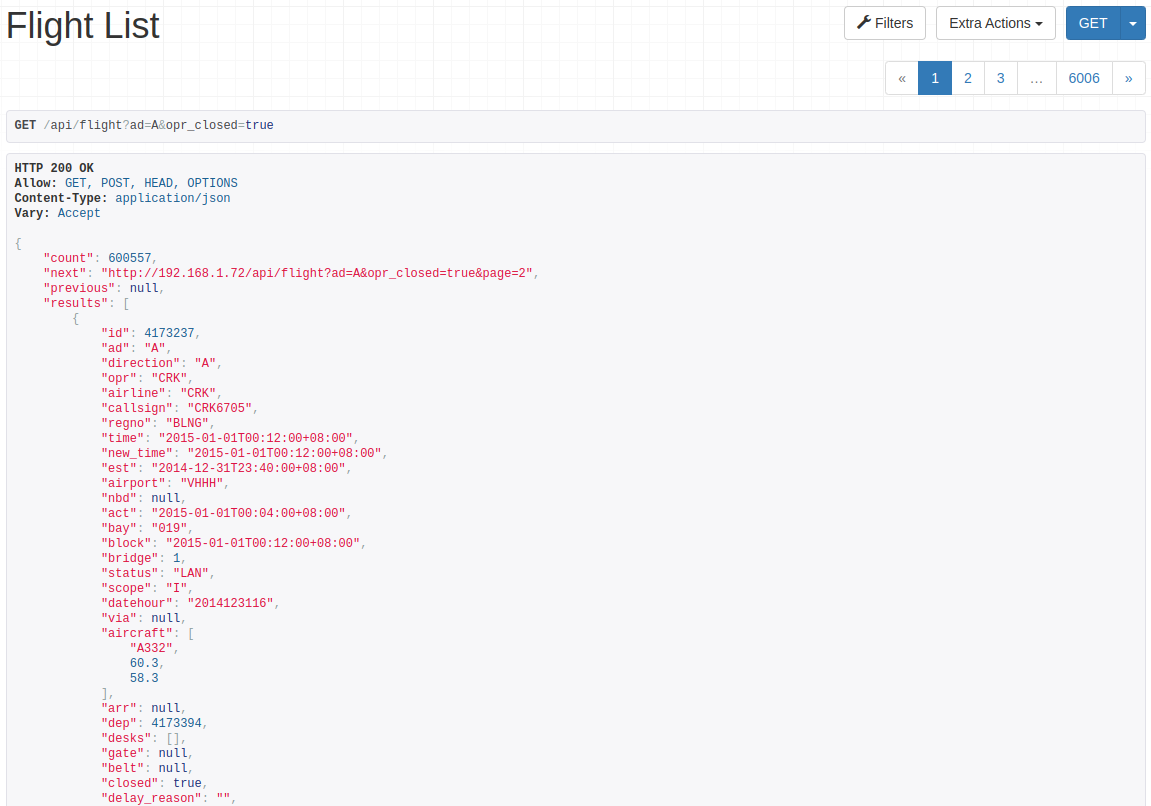Viewport: 1151px width, 806px height.
Task: Open the filter options dialog
Action: click(x=884, y=22)
